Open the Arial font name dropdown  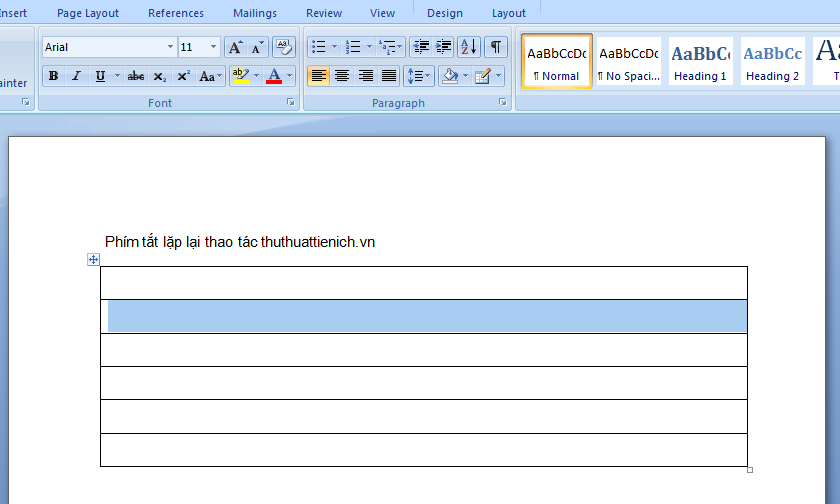tap(170, 47)
